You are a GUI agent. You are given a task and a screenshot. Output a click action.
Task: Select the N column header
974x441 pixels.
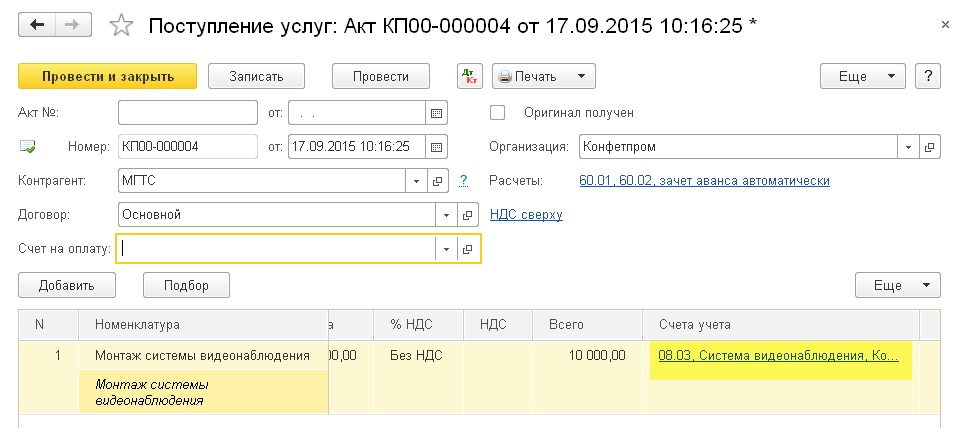[x=48, y=325]
